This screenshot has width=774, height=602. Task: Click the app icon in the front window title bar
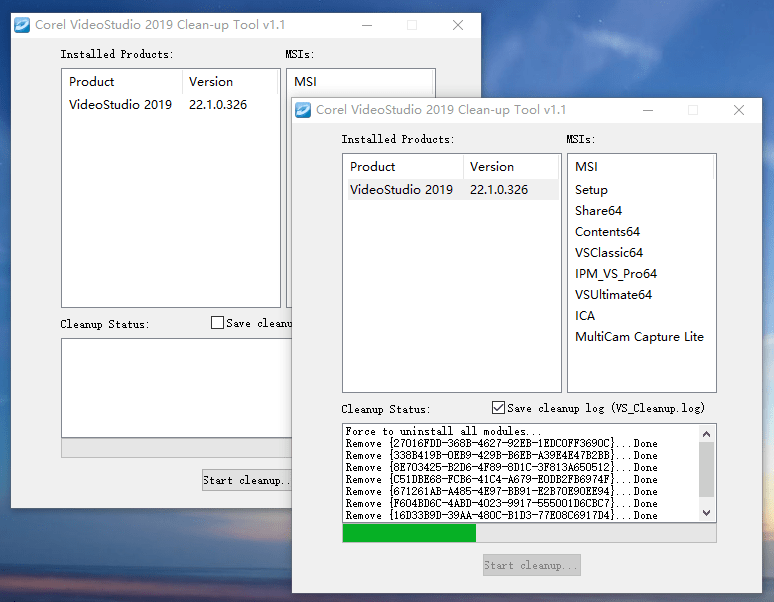tap(303, 110)
